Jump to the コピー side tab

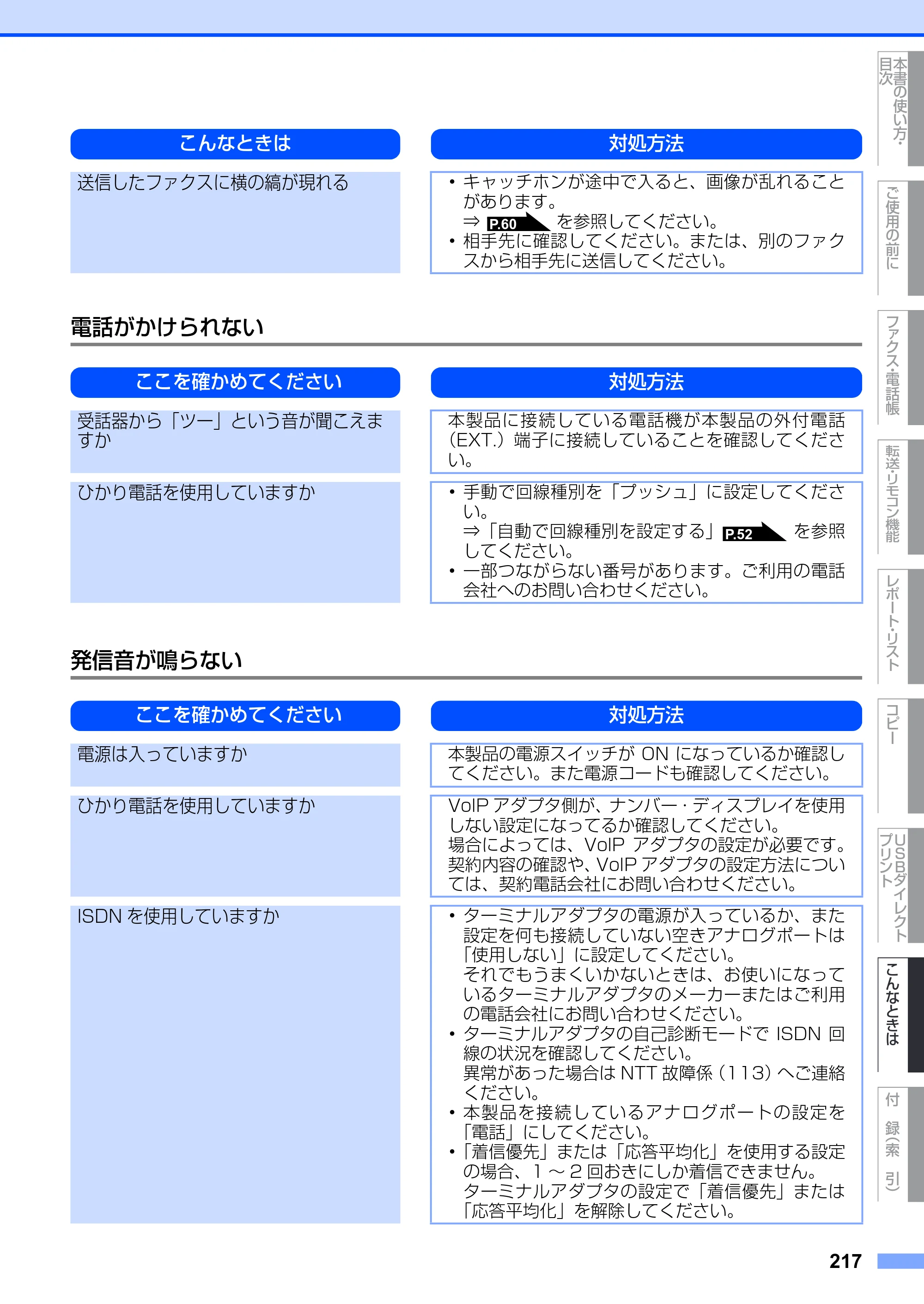(x=900, y=756)
